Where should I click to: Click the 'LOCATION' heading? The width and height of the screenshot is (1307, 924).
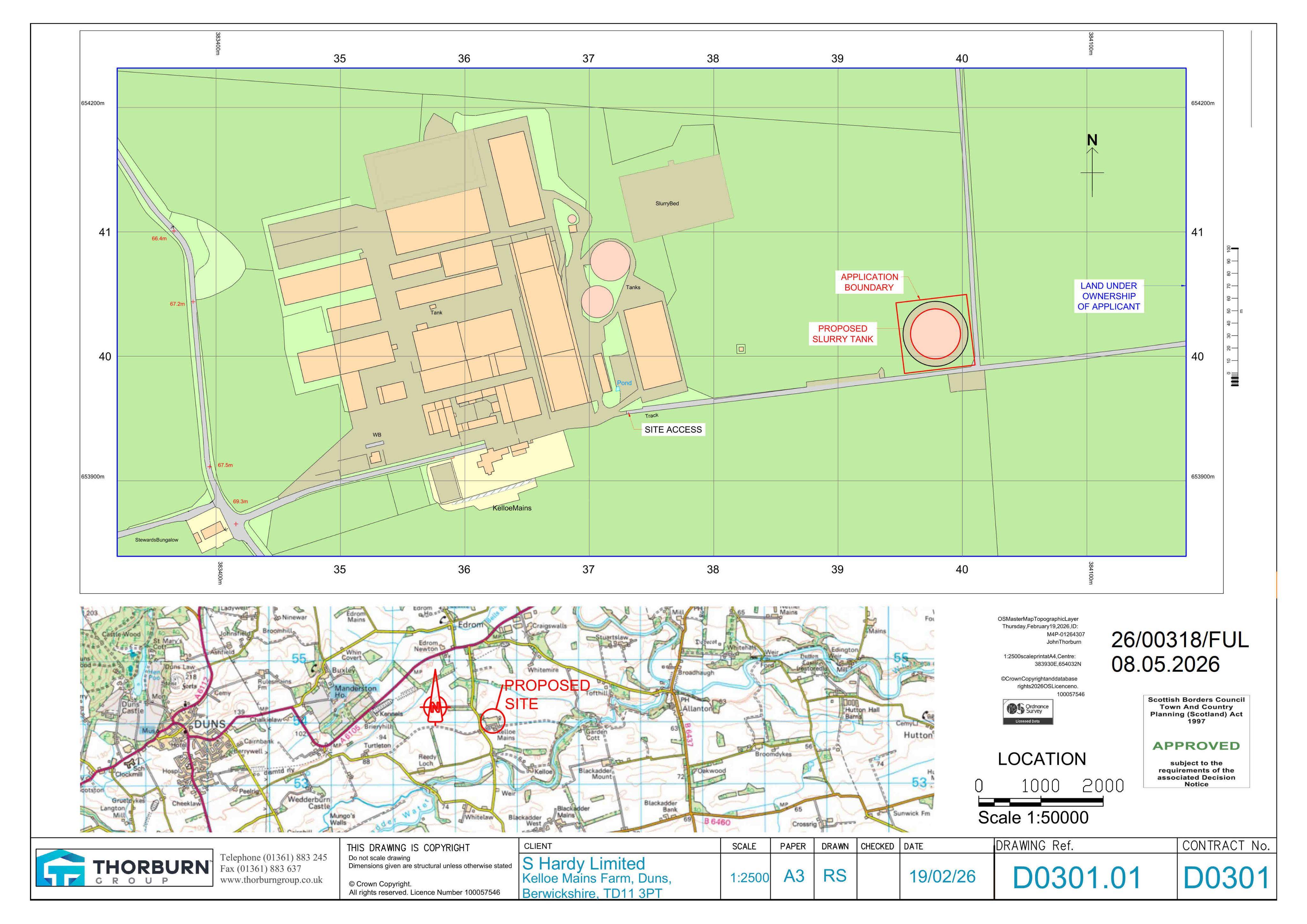tap(1042, 759)
